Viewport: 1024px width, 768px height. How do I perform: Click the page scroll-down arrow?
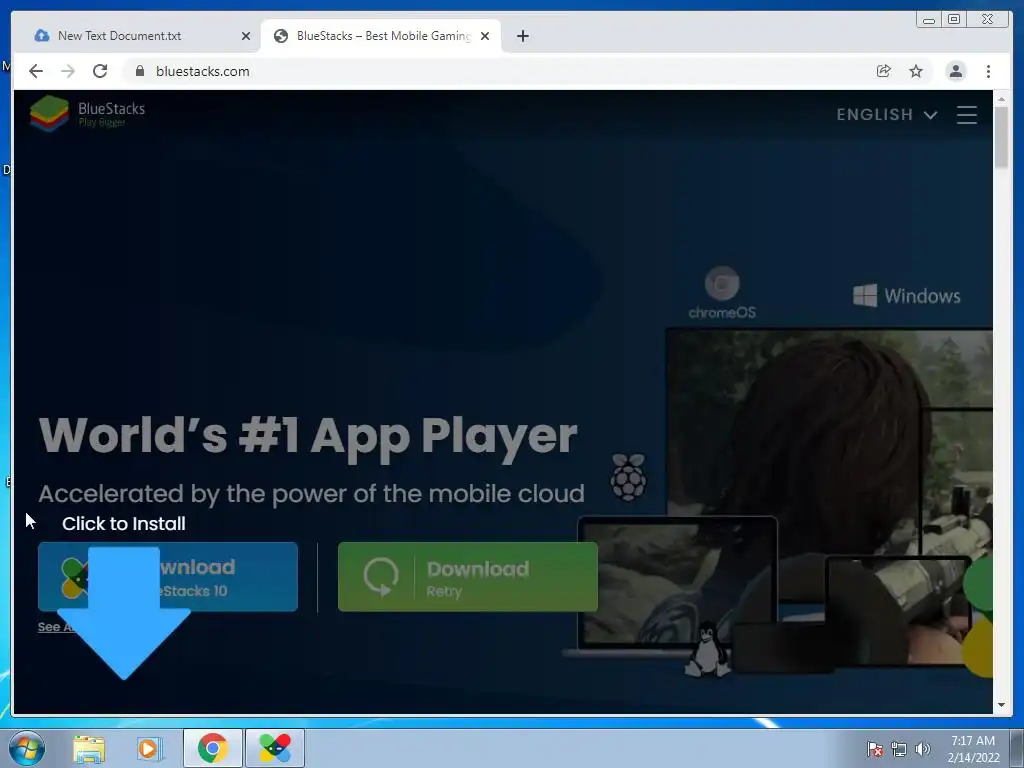click(1001, 705)
